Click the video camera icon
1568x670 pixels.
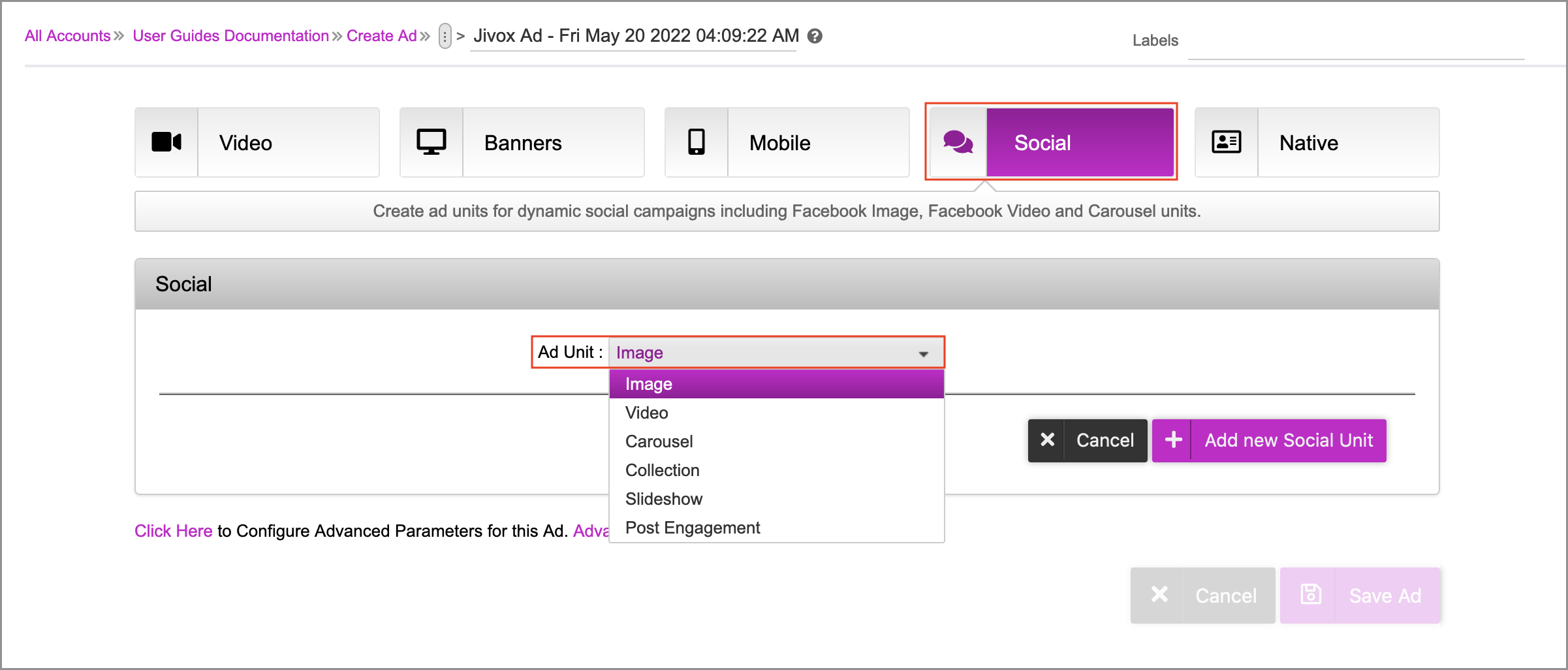(x=166, y=142)
